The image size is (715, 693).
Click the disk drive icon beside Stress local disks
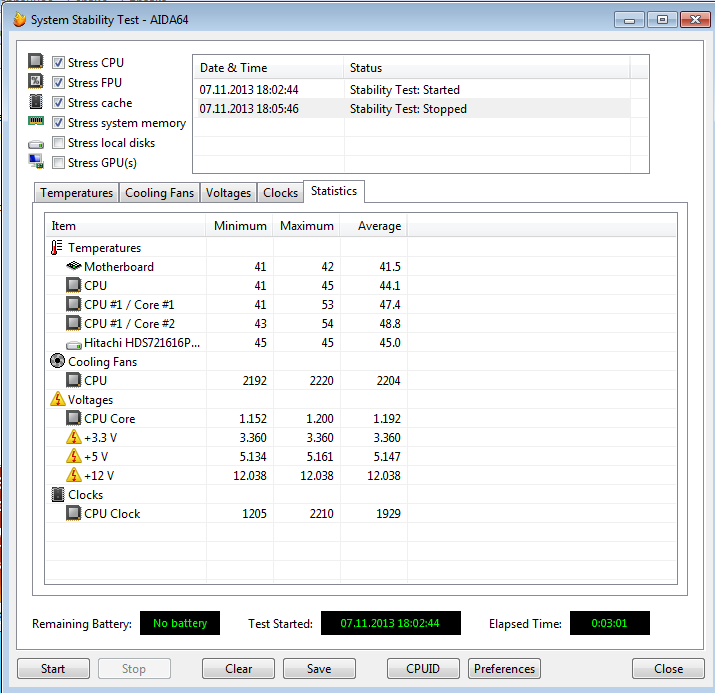pyautogui.click(x=36, y=145)
